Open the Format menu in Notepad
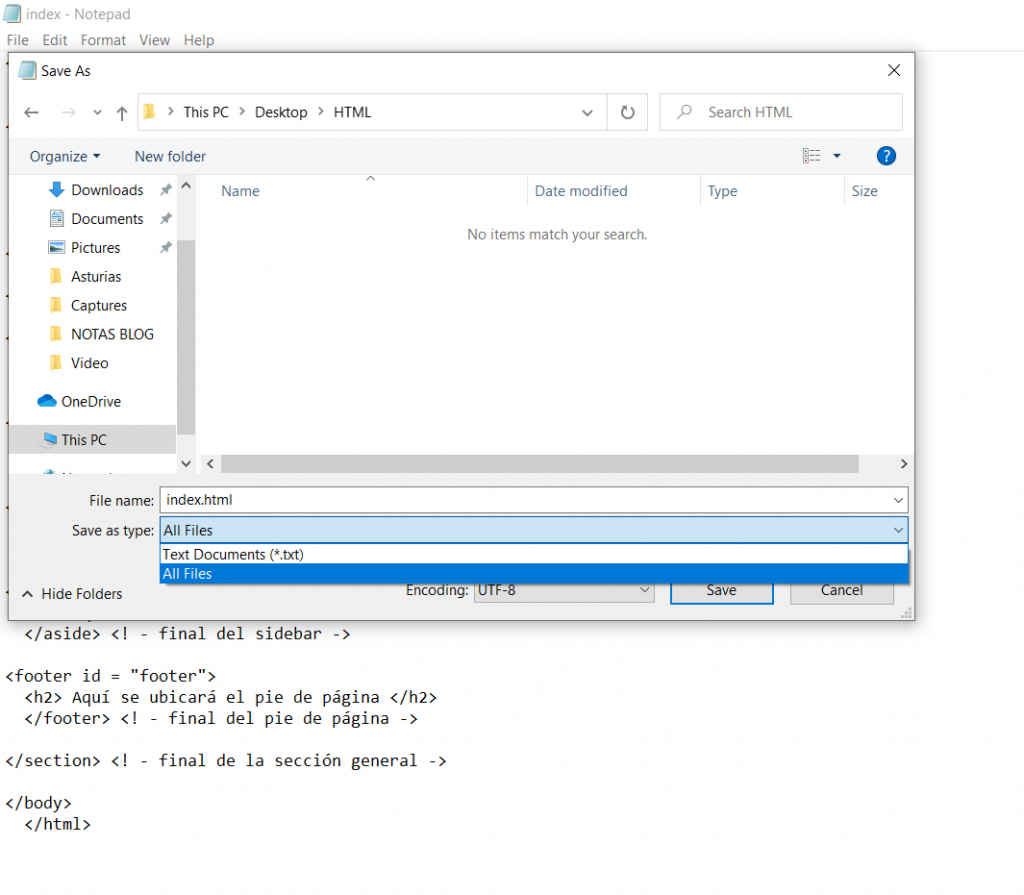The image size is (1024, 895). (103, 40)
